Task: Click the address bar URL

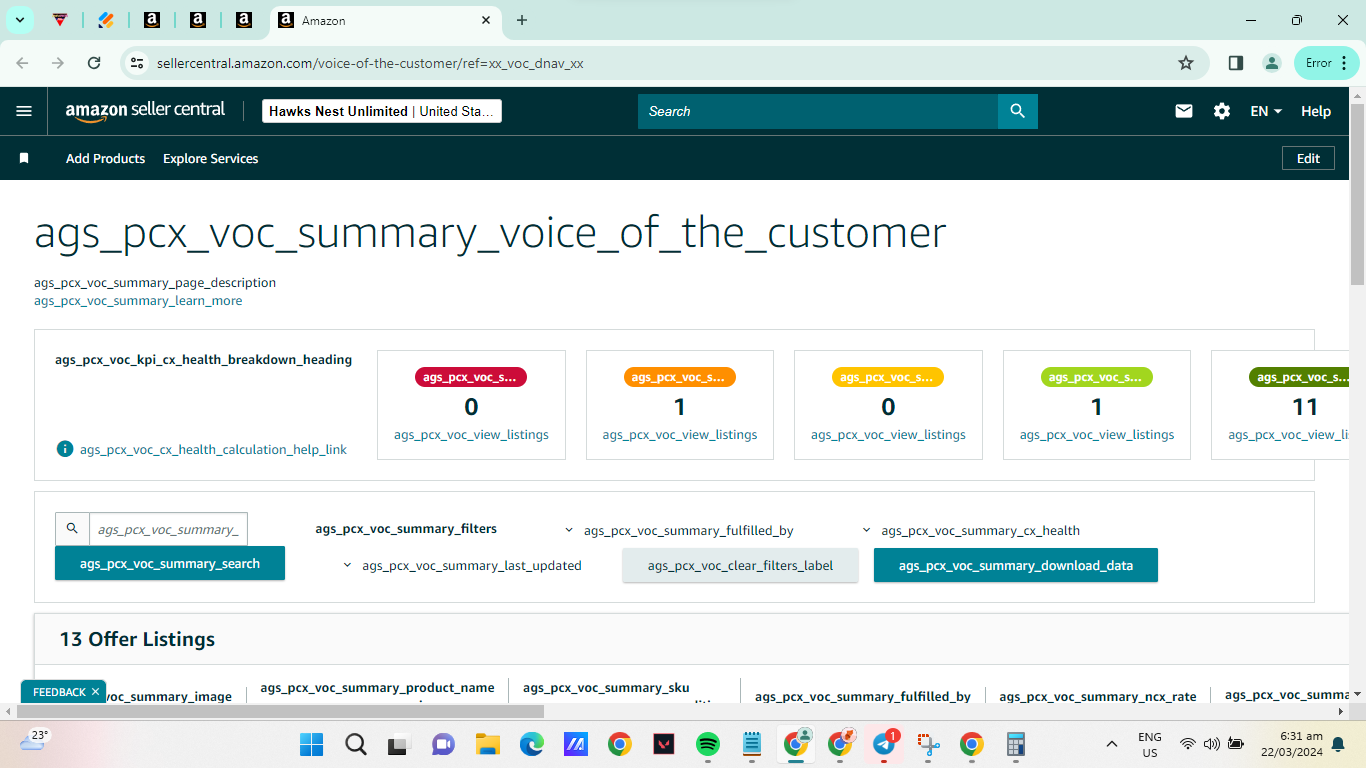Action: point(370,63)
